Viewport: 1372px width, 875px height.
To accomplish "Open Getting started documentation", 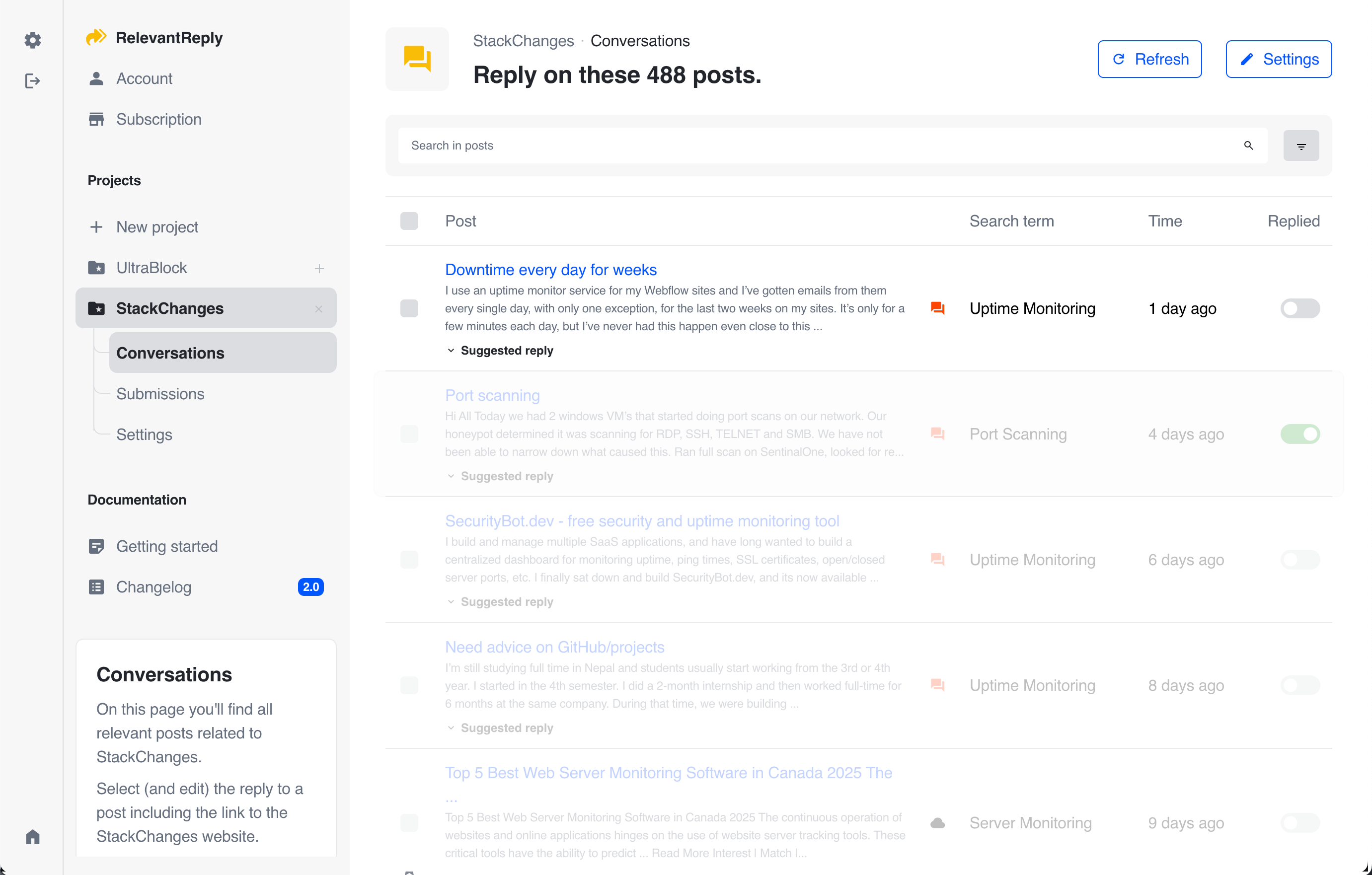I will coord(206,546).
